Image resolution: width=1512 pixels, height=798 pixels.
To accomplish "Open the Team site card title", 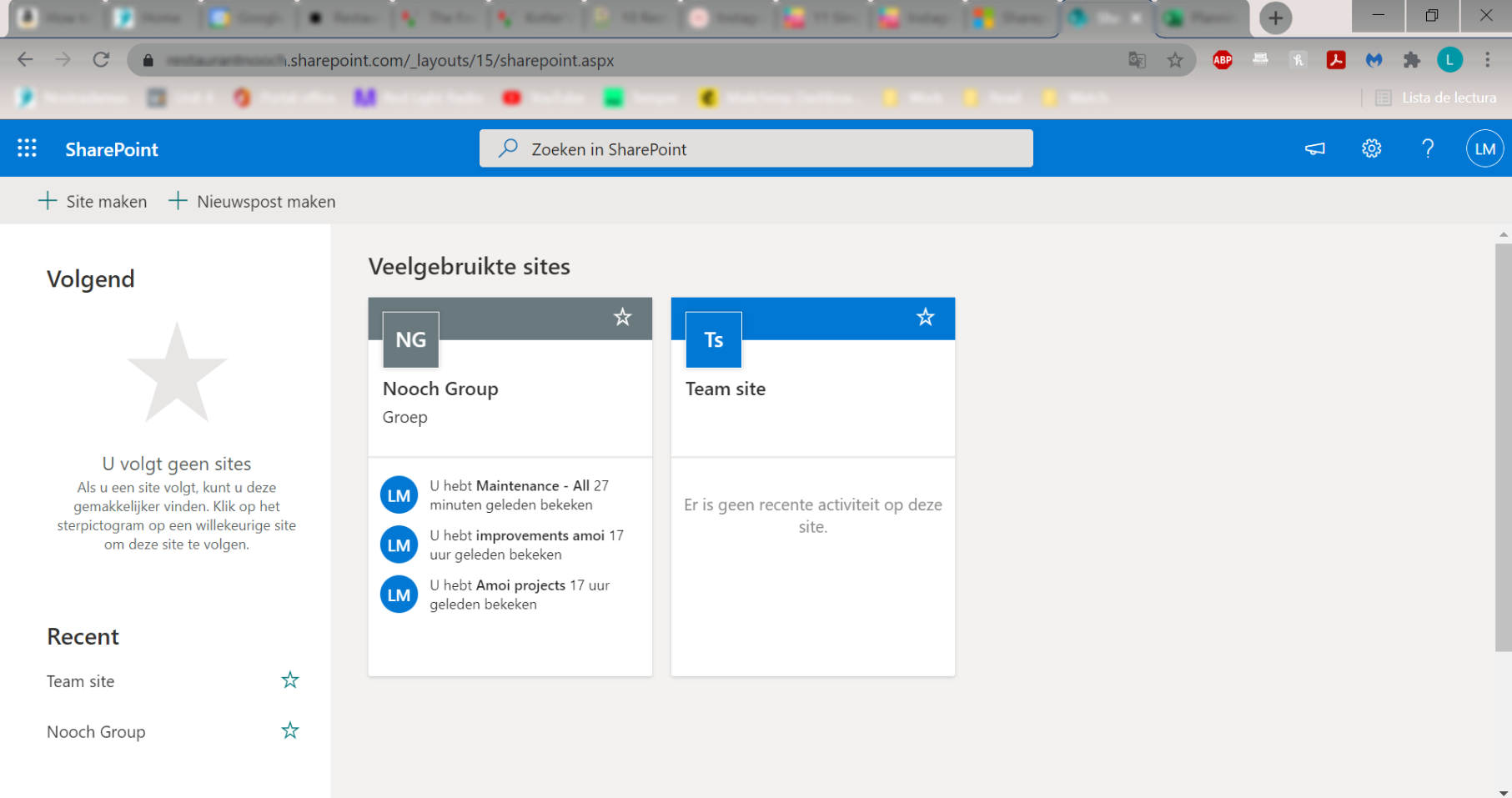I will [726, 389].
